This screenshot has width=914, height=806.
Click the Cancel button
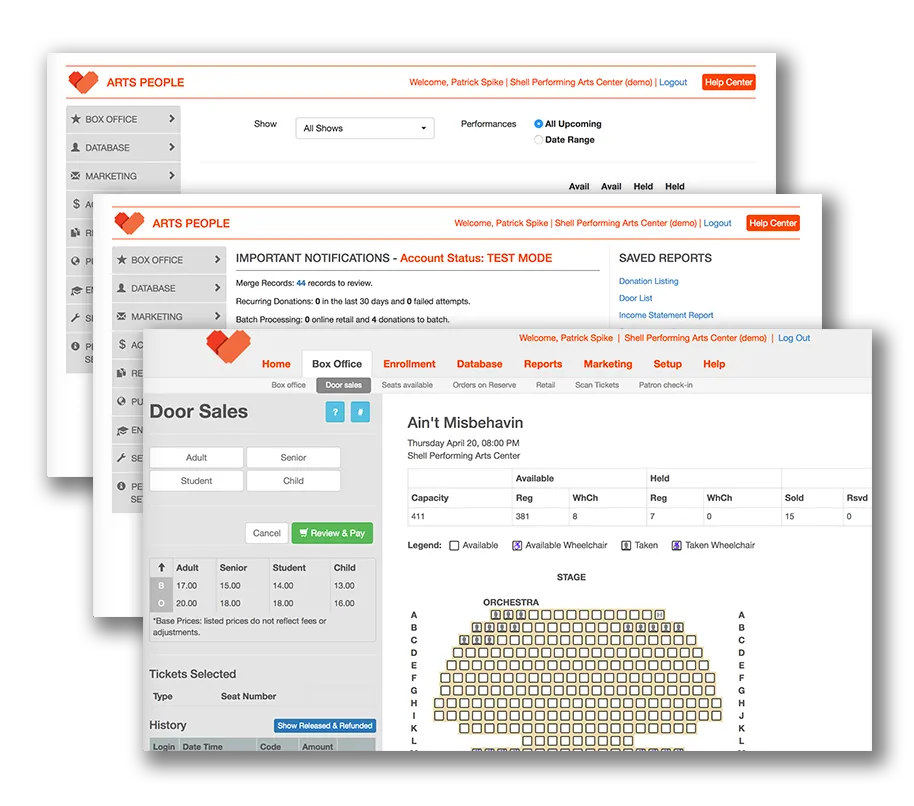[267, 533]
